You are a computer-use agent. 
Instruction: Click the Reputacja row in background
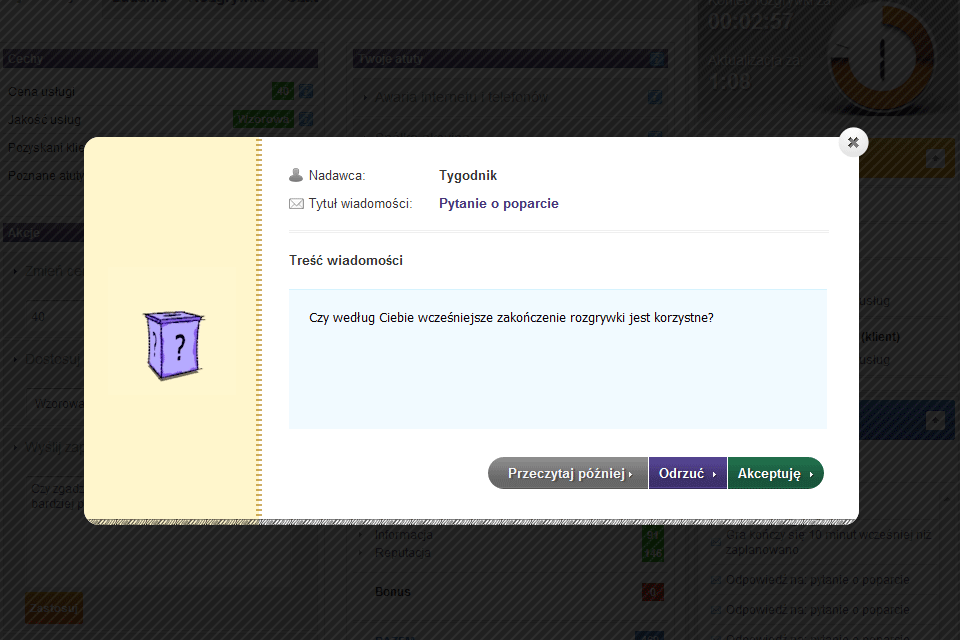(x=402, y=552)
